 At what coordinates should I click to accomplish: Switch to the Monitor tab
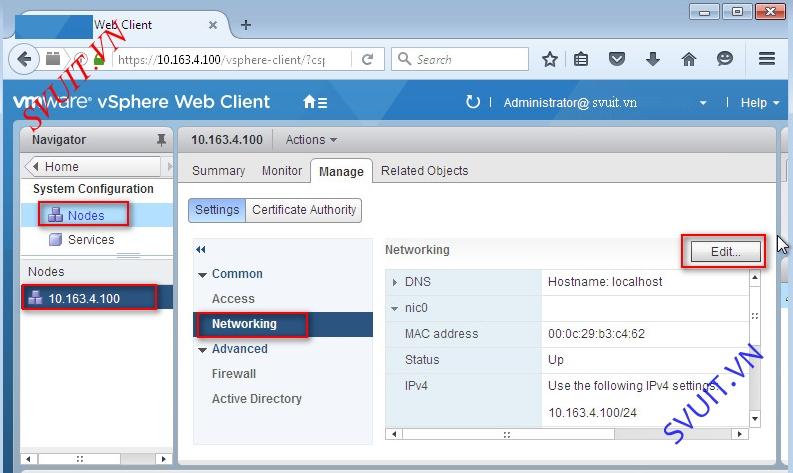point(282,171)
